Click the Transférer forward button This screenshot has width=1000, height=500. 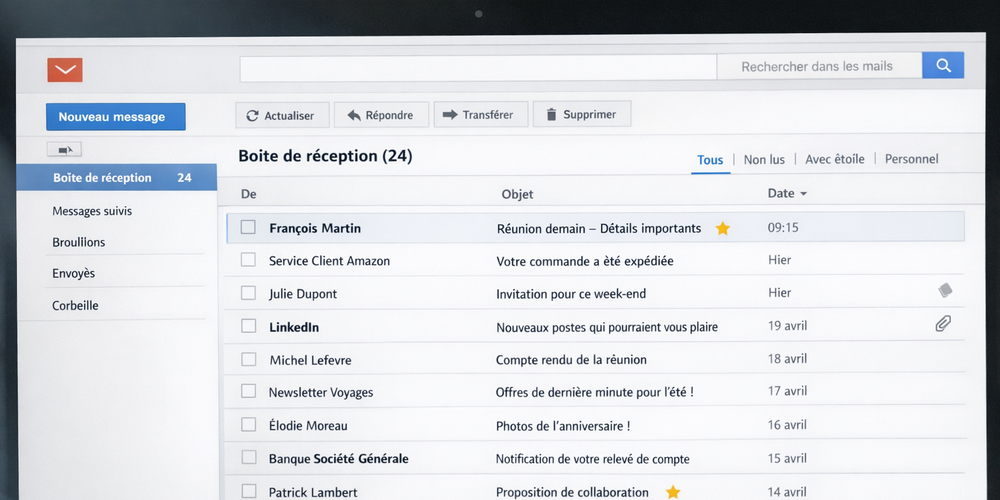[x=479, y=115]
